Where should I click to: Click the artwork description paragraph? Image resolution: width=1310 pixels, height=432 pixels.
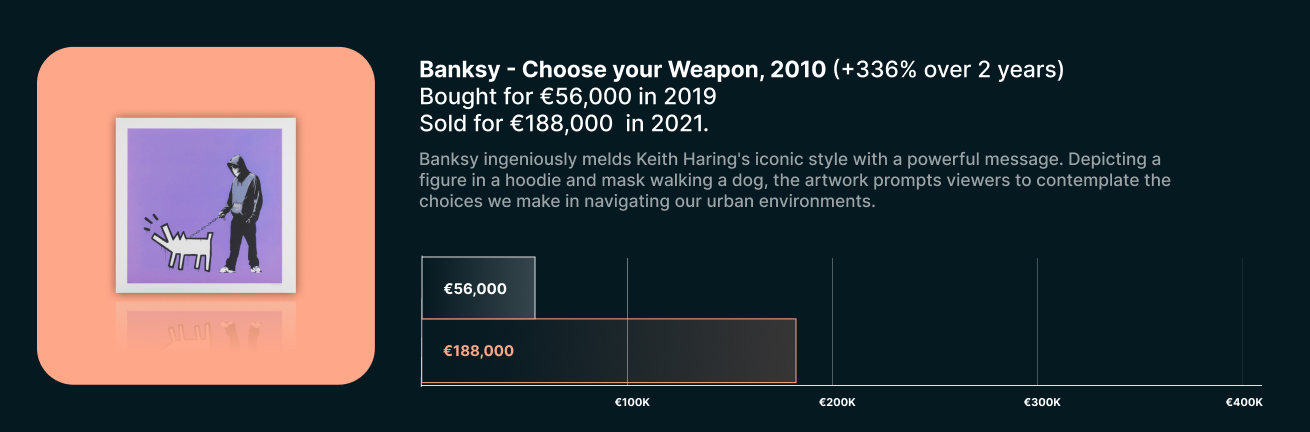pyautogui.click(x=795, y=180)
